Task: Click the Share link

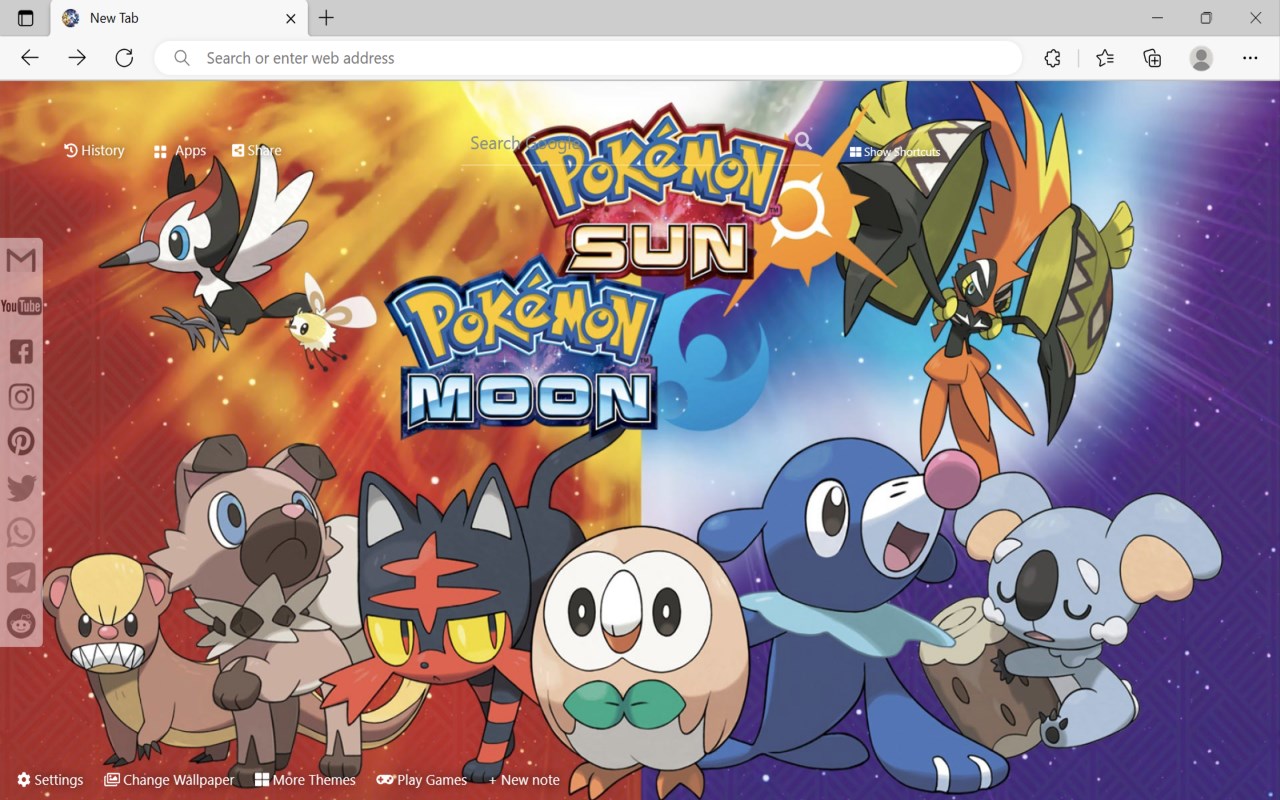Action: click(257, 150)
